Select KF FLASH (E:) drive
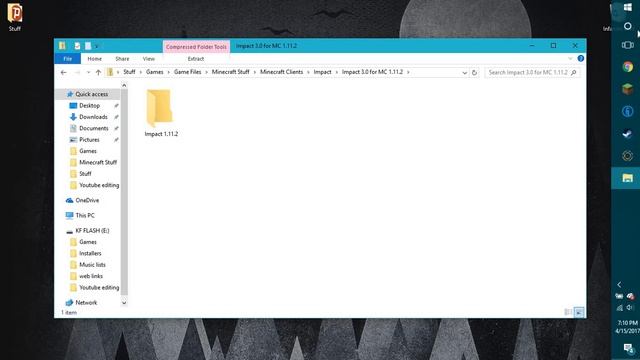 point(92,231)
